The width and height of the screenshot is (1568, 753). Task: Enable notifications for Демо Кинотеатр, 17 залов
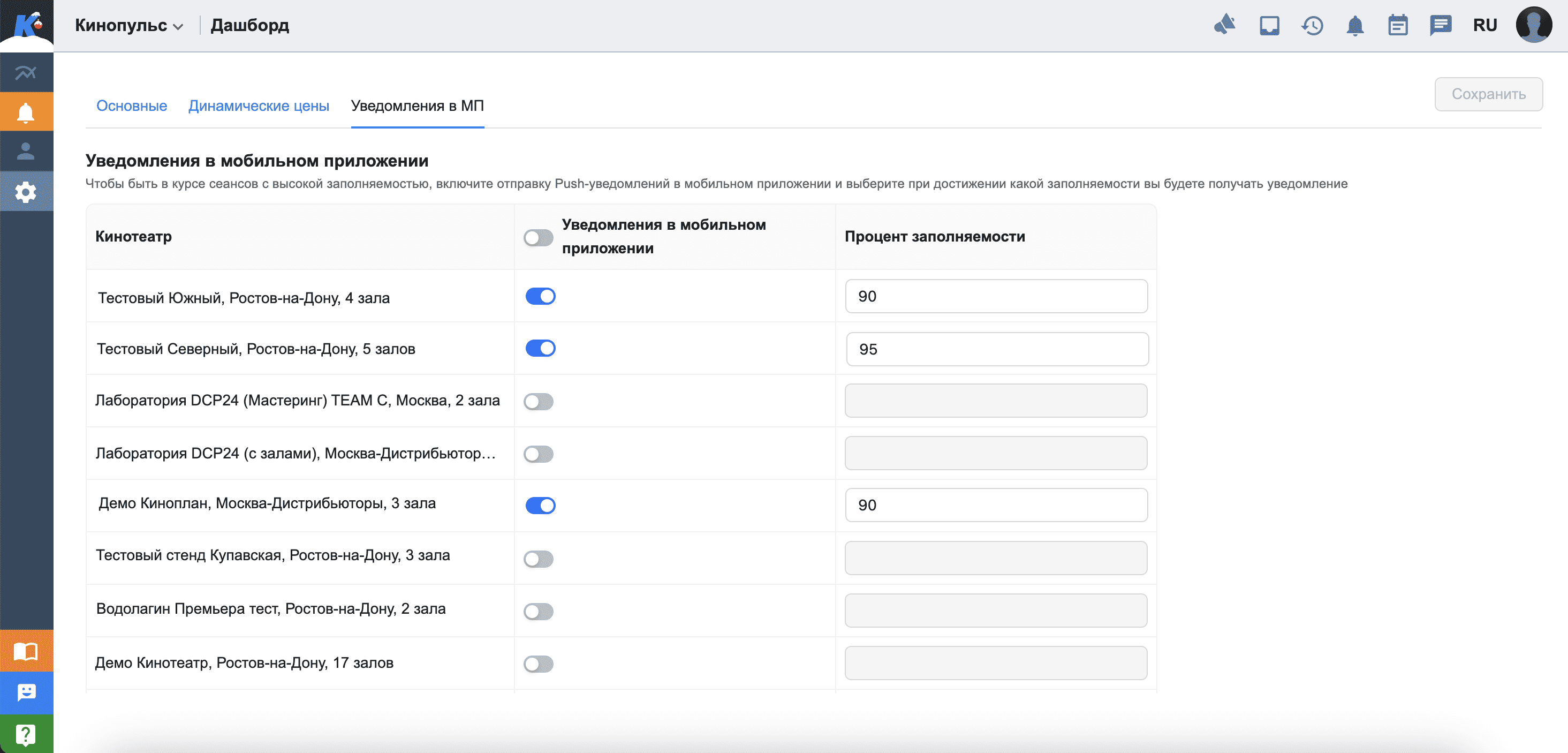(x=539, y=664)
